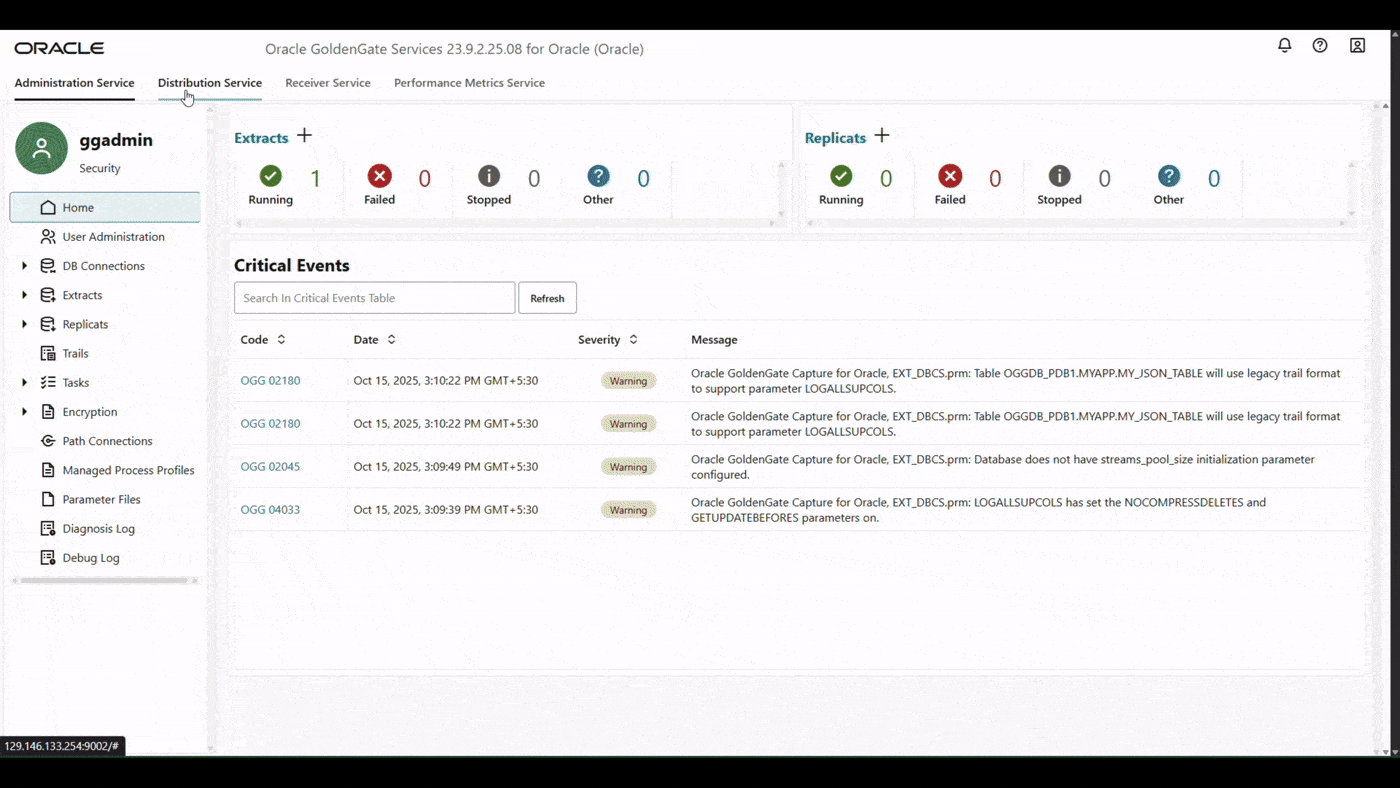1400x788 pixels.
Task: Click the ggadmin green avatar icon
Action: 41,148
